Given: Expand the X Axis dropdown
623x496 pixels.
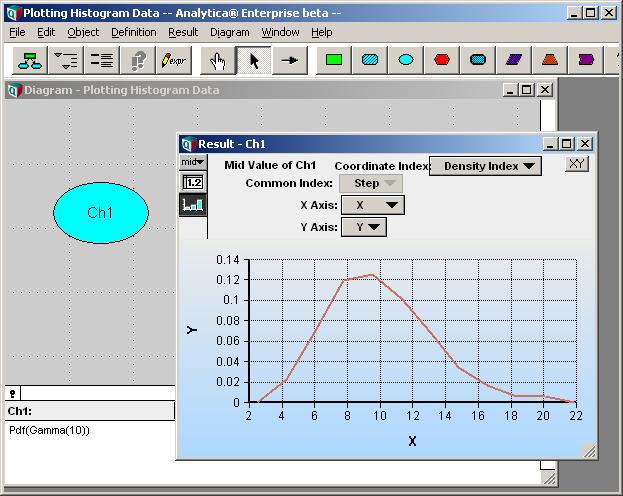Looking at the screenshot, I should (x=373, y=205).
